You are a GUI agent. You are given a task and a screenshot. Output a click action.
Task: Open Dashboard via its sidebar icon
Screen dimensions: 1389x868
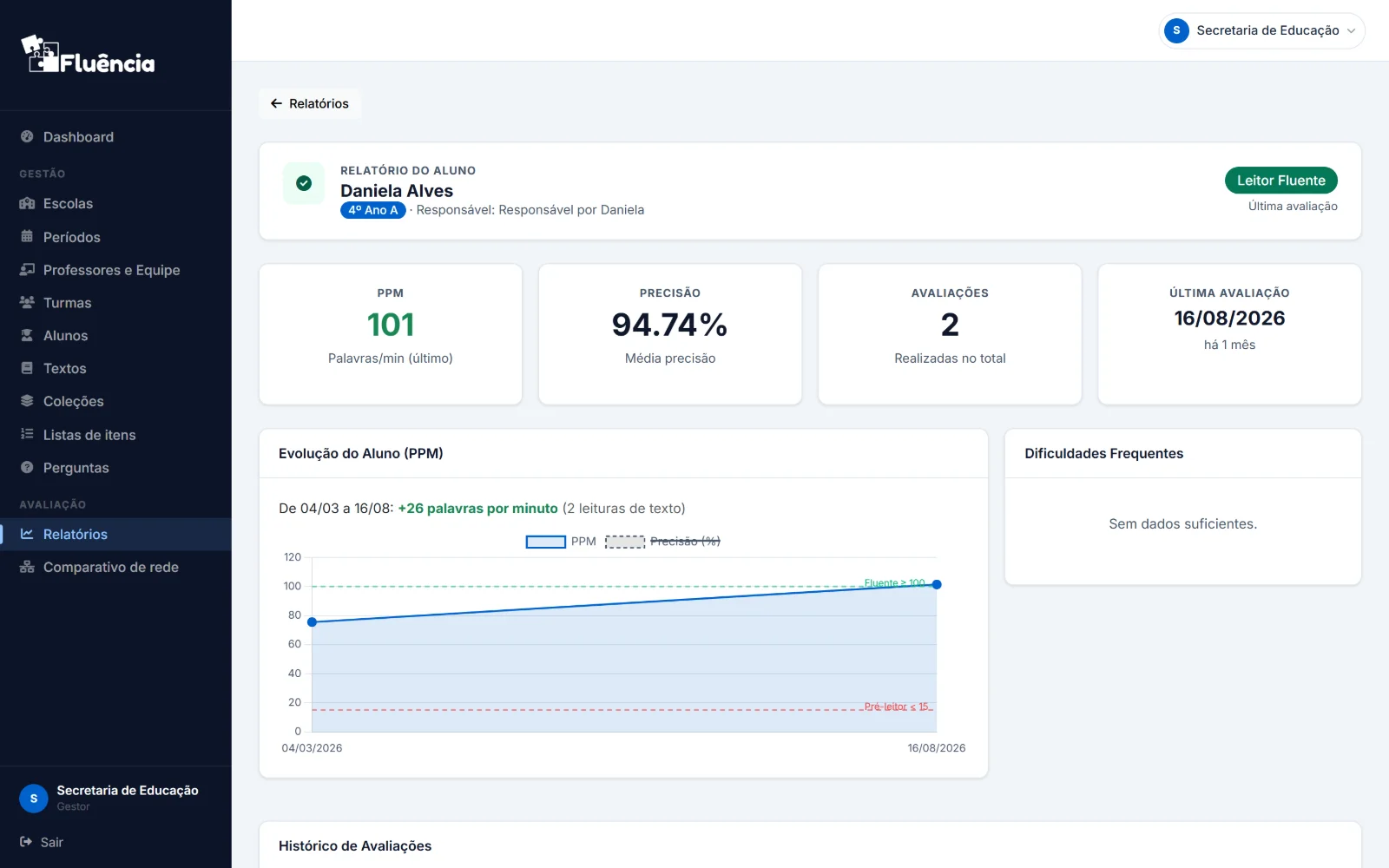[x=27, y=136]
